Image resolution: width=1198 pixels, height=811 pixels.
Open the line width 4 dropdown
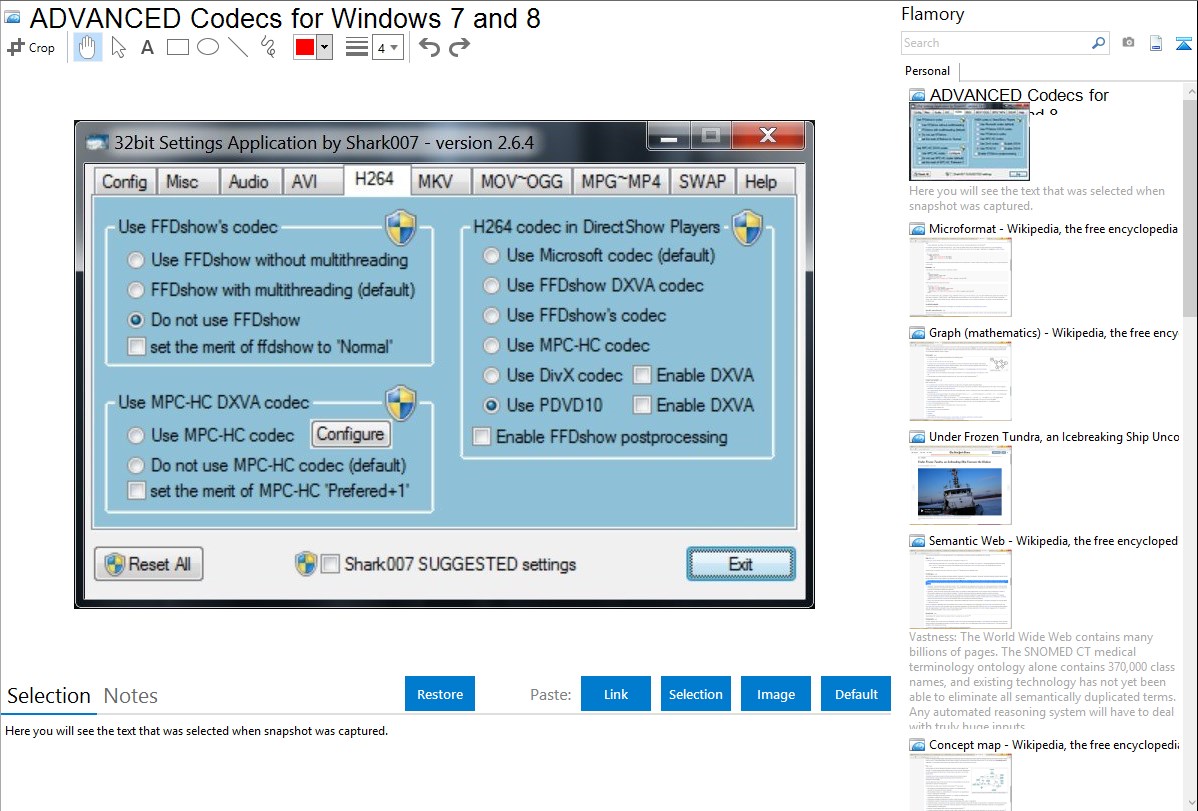coord(388,47)
